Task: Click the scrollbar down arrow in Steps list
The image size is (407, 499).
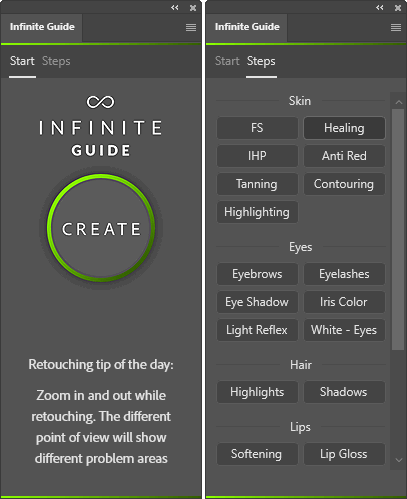Action: (399, 460)
